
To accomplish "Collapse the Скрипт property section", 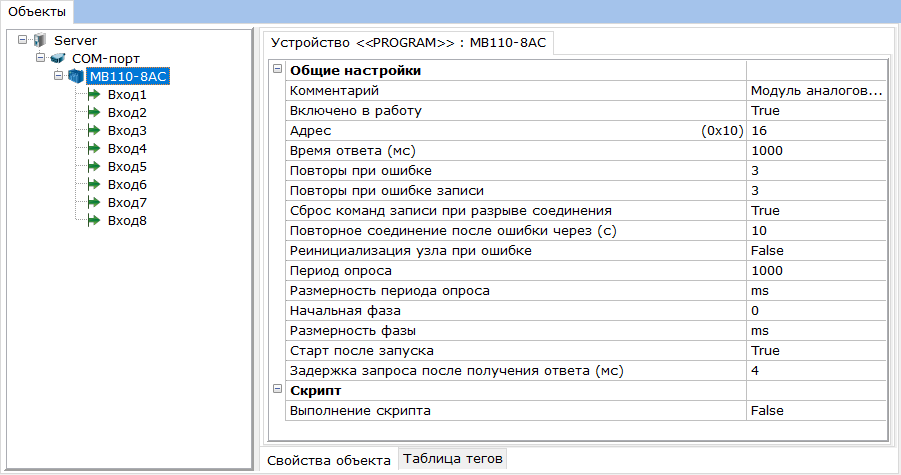I will pos(277,391).
